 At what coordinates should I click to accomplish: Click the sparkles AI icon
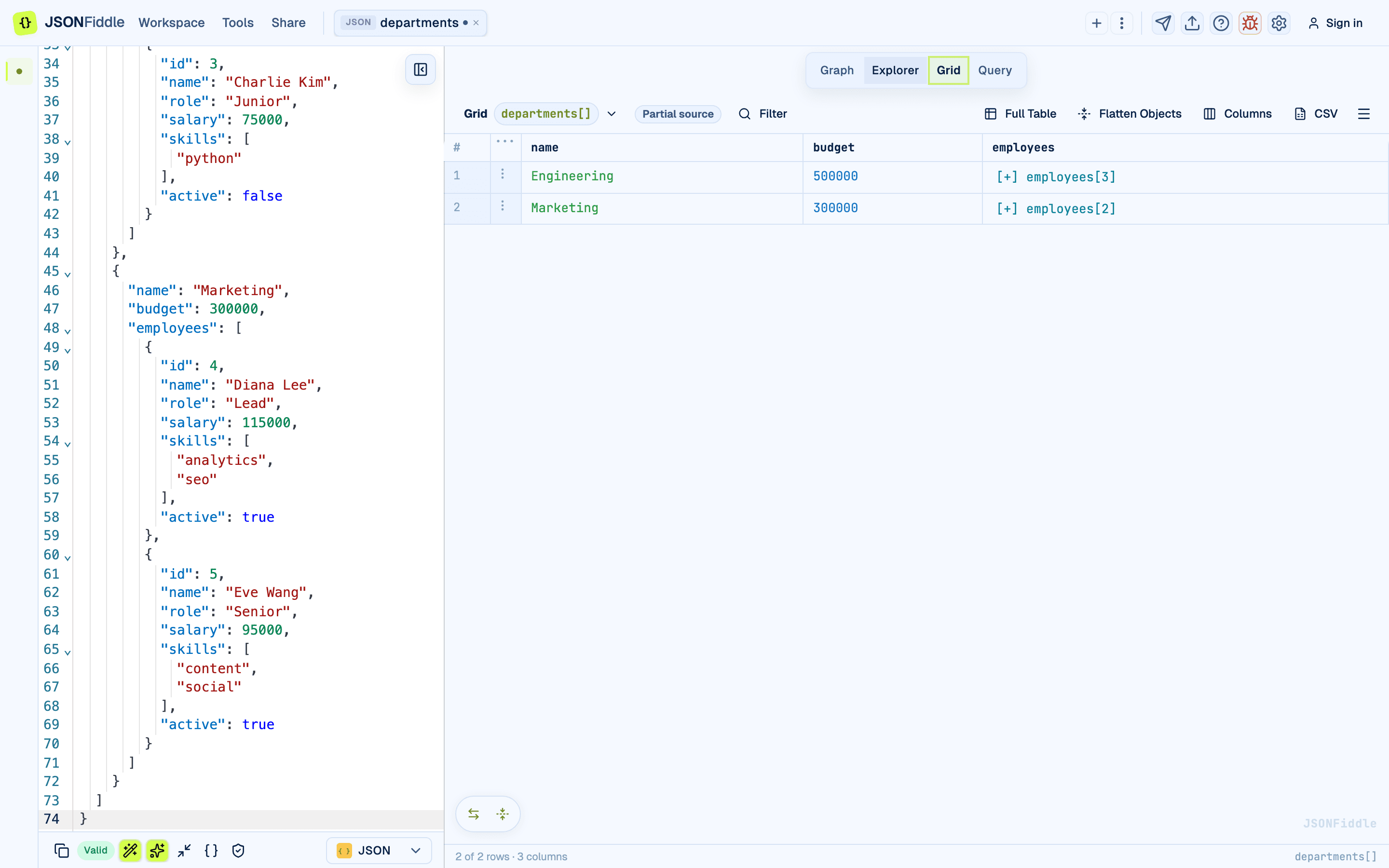(x=157, y=850)
